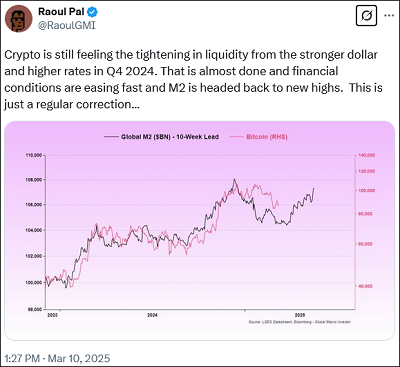Viewport: 400px width, 367px height.
Task: Click the tweet timestamp Mar 10, 2025
Action: [57, 358]
